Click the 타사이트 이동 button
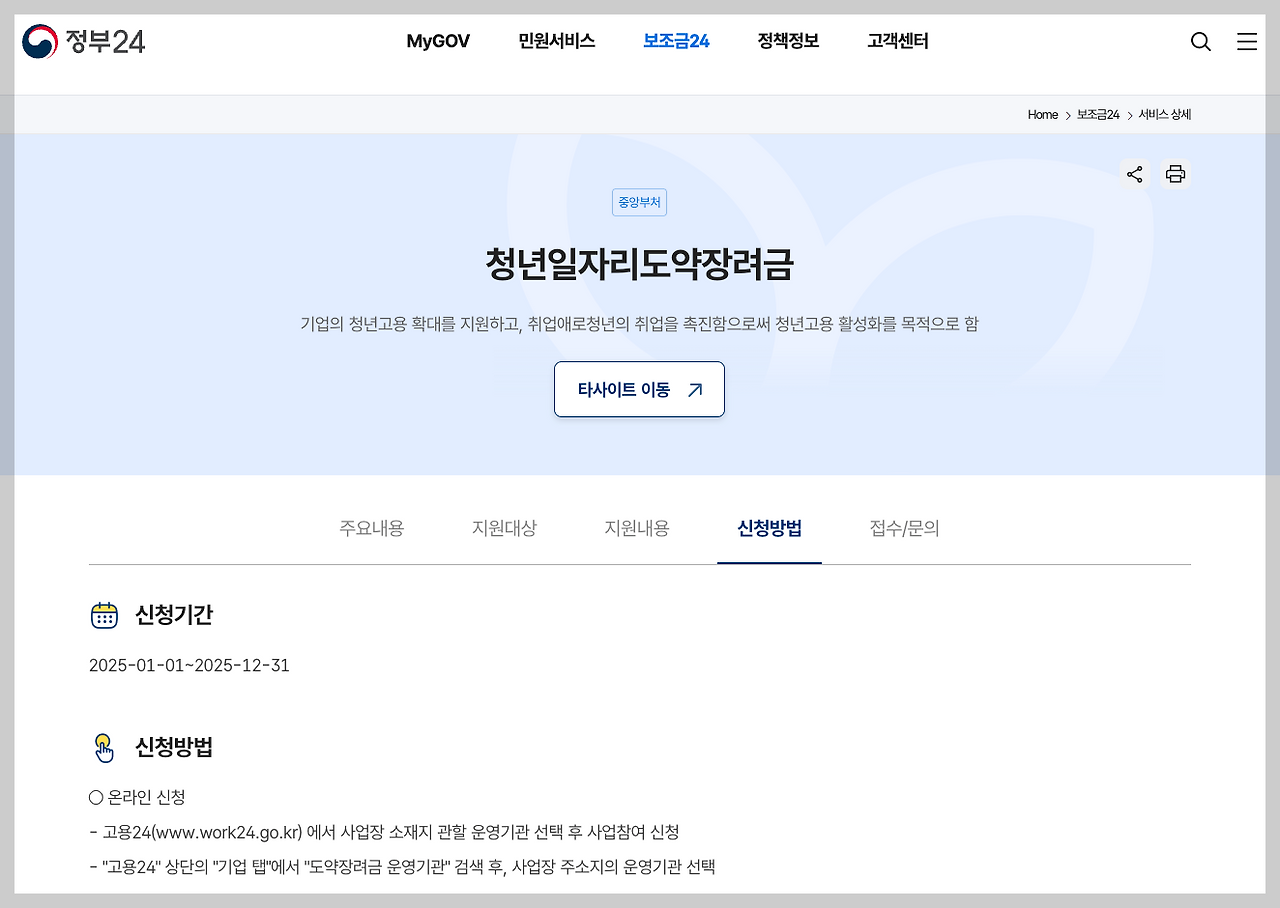1280x908 pixels. (639, 389)
